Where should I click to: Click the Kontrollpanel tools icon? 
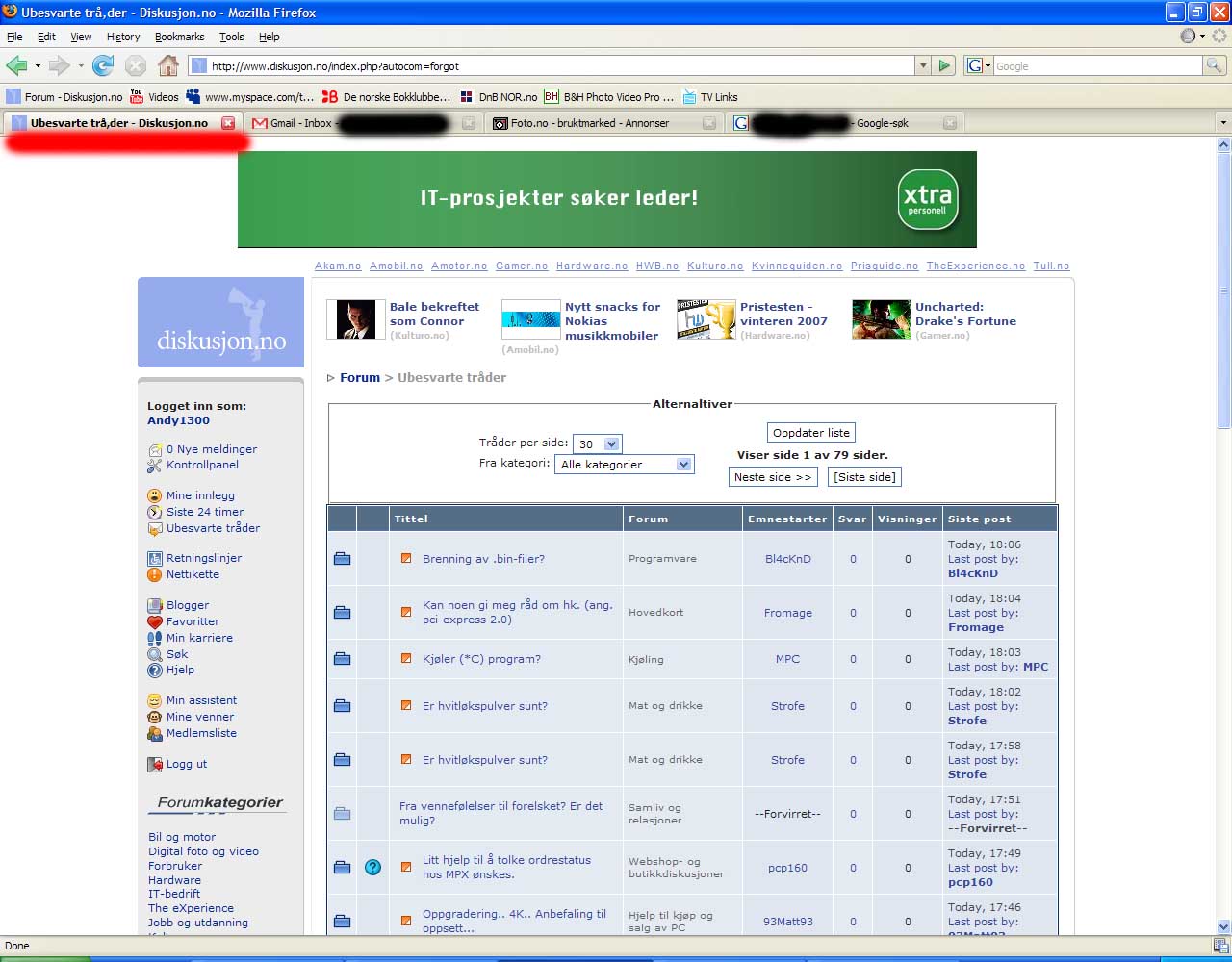155,465
